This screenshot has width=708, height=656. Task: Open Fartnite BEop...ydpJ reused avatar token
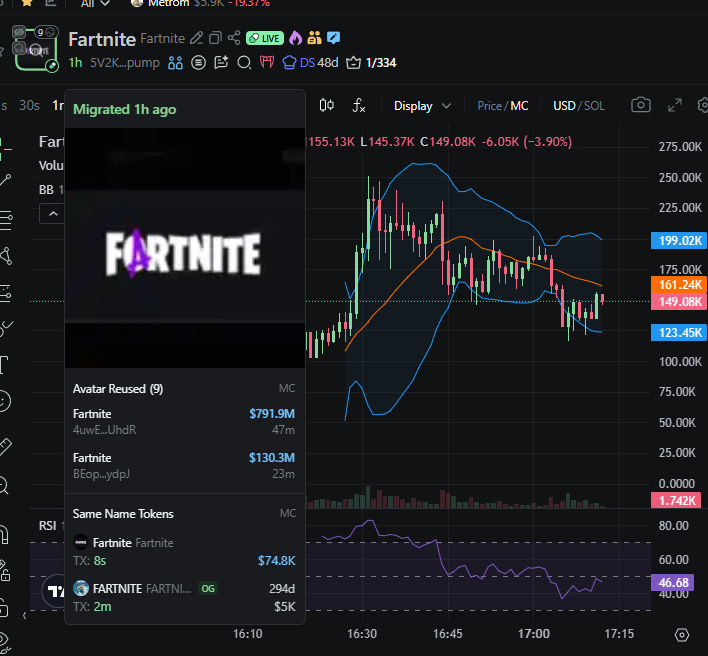[184, 465]
